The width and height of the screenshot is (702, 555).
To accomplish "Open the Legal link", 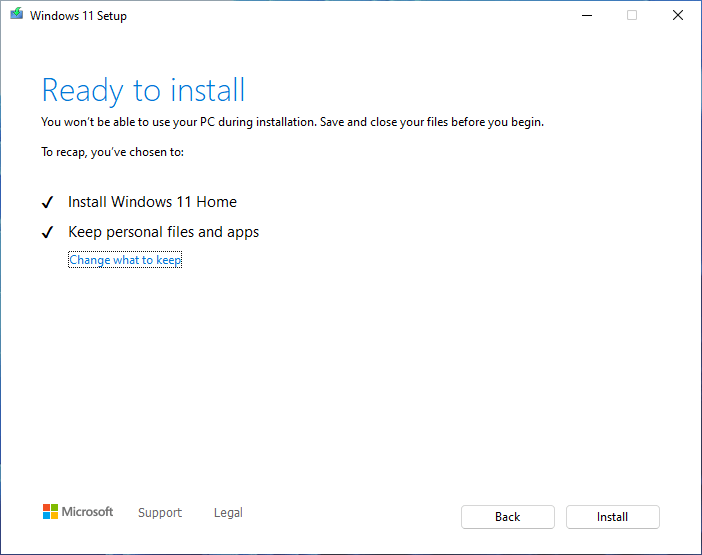I will (228, 512).
